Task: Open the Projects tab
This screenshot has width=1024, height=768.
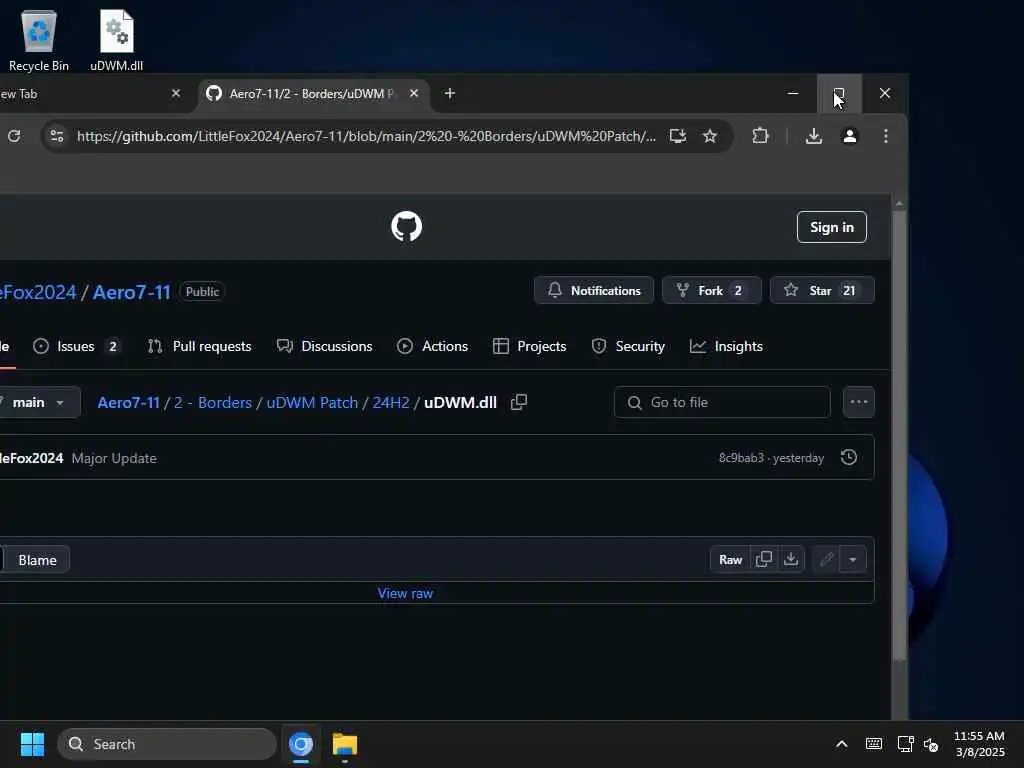Action: click(529, 346)
